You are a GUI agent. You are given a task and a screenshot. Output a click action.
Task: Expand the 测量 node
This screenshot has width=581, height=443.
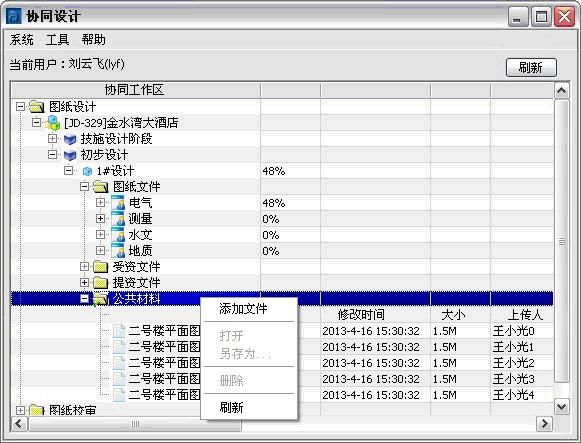coord(100,219)
